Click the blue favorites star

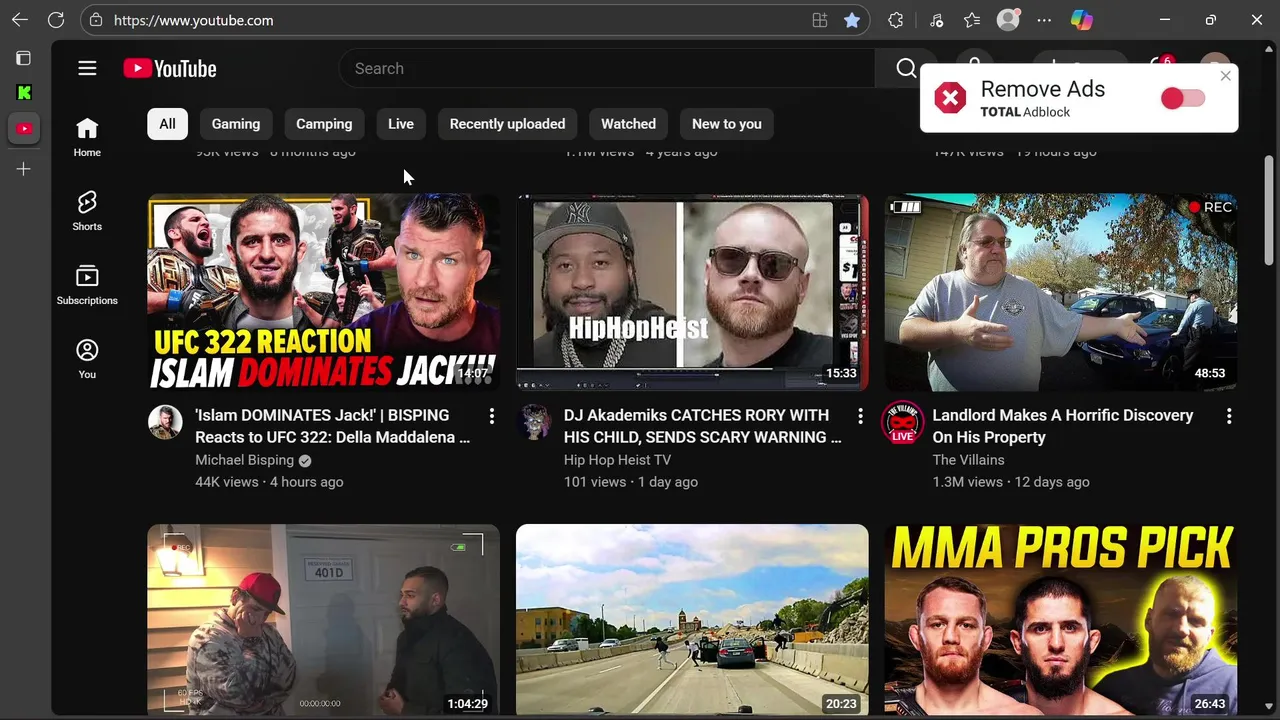852,20
